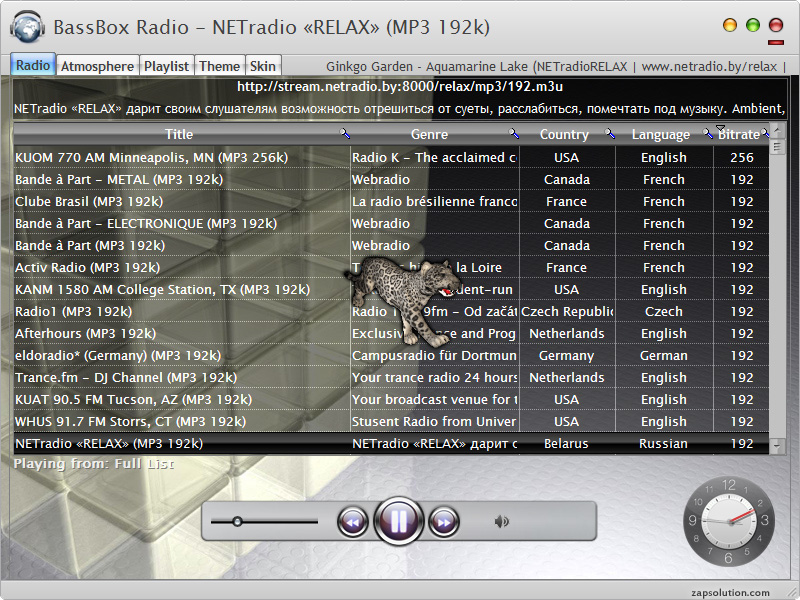
Task: Click genre 'Radio K – The acclaimed' cell
Action: point(435,158)
